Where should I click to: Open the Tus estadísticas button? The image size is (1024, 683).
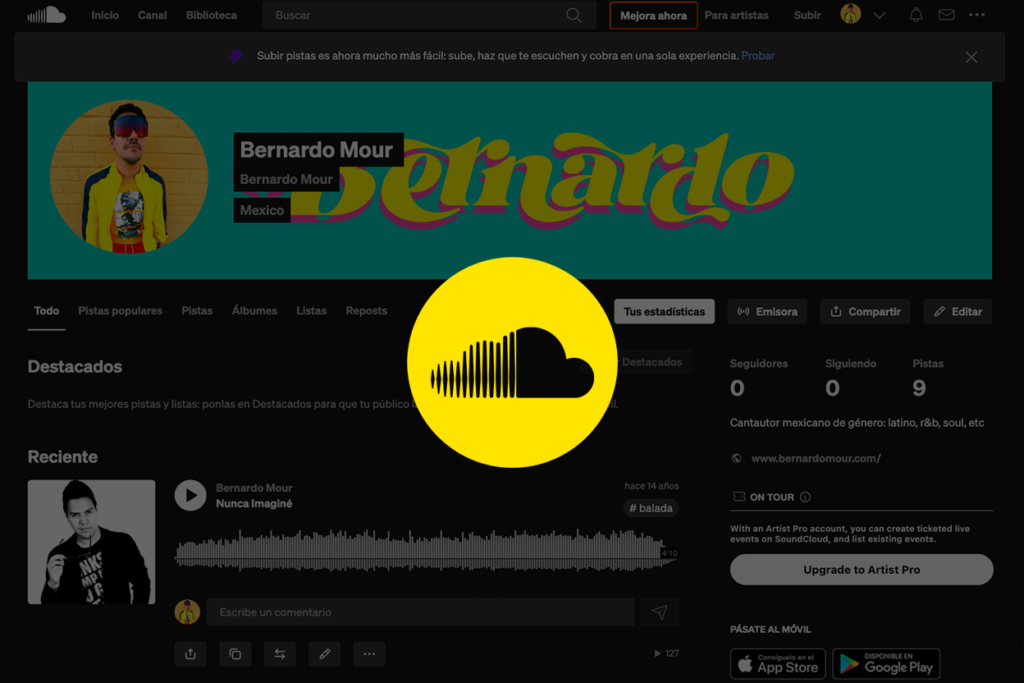point(664,312)
